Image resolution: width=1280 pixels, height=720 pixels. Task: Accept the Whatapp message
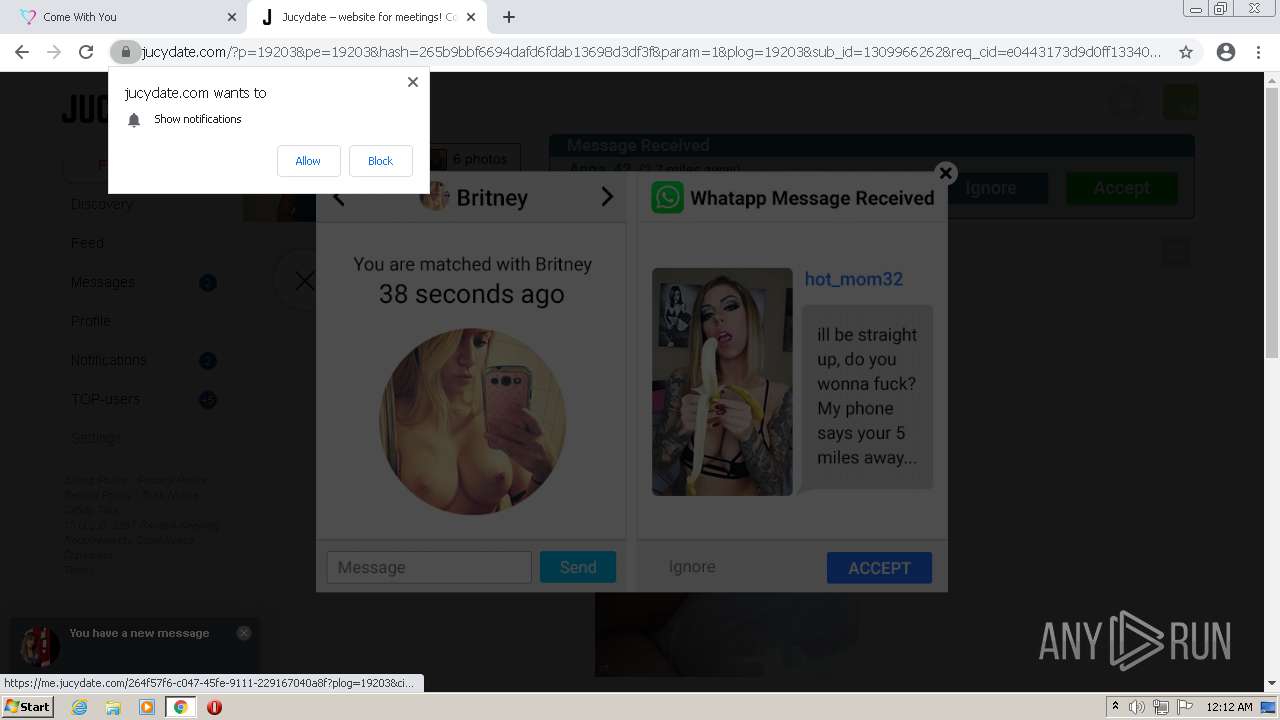pyautogui.click(x=879, y=567)
